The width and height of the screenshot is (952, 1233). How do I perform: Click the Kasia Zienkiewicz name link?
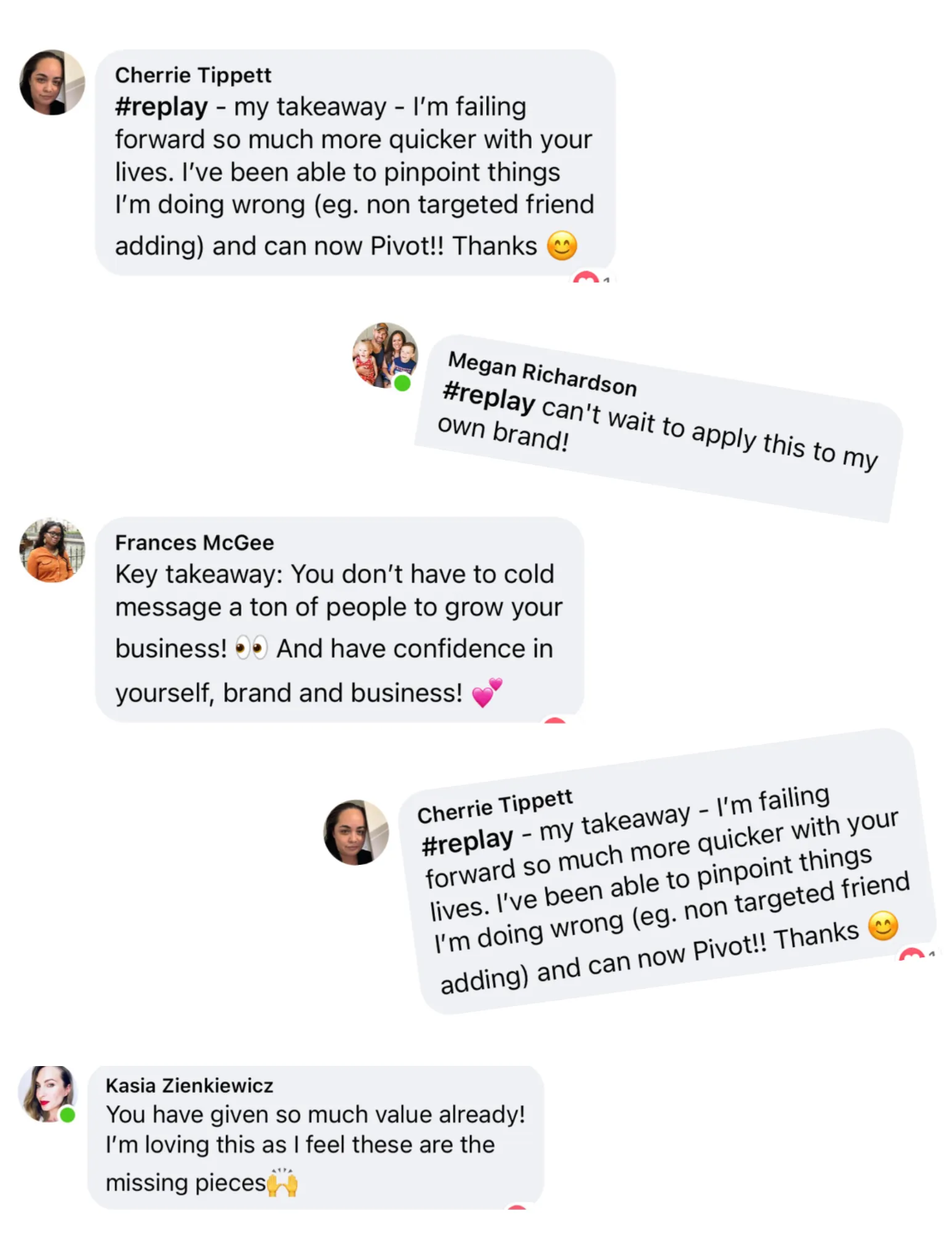point(189,1086)
